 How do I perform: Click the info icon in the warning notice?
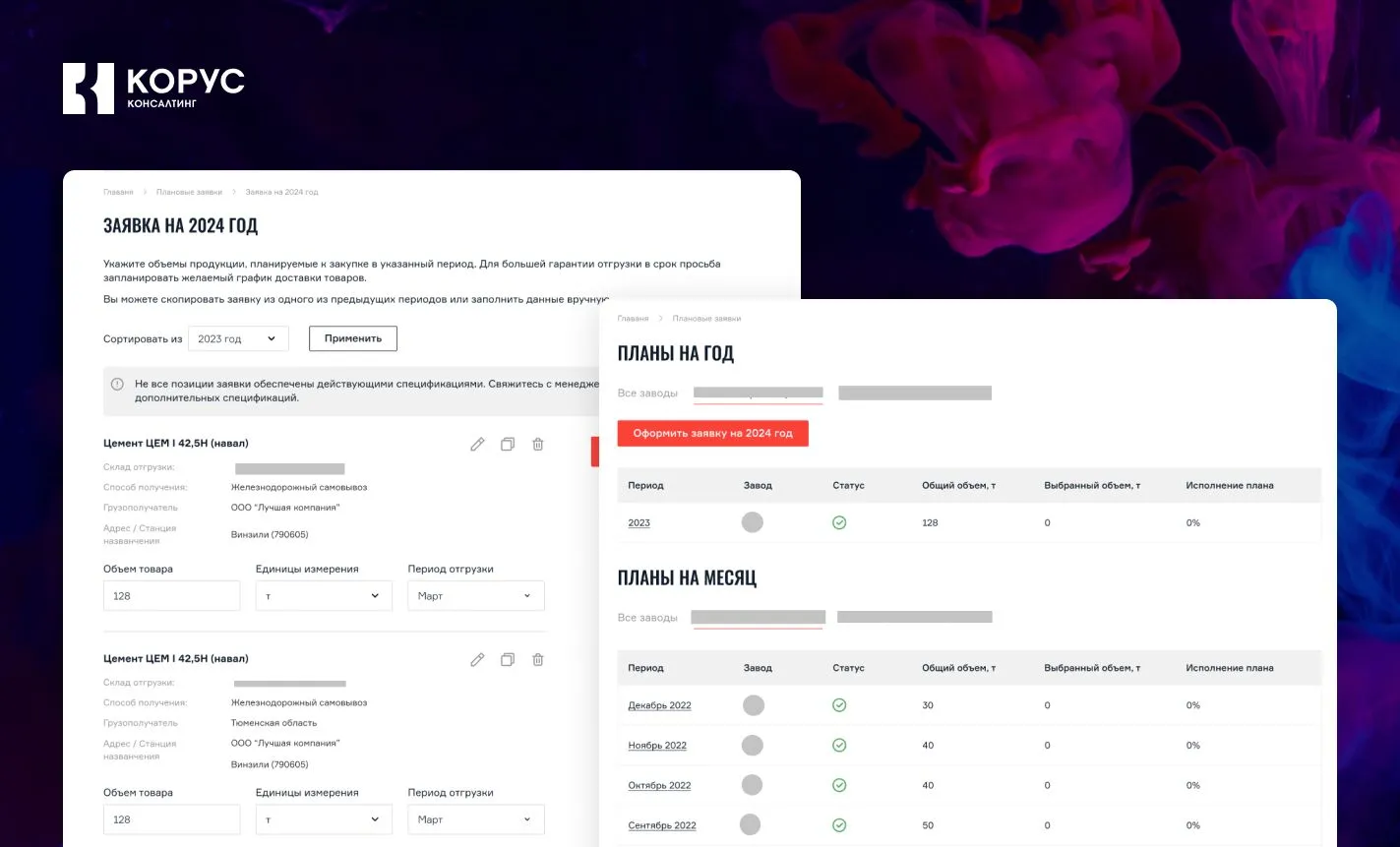[x=117, y=385]
